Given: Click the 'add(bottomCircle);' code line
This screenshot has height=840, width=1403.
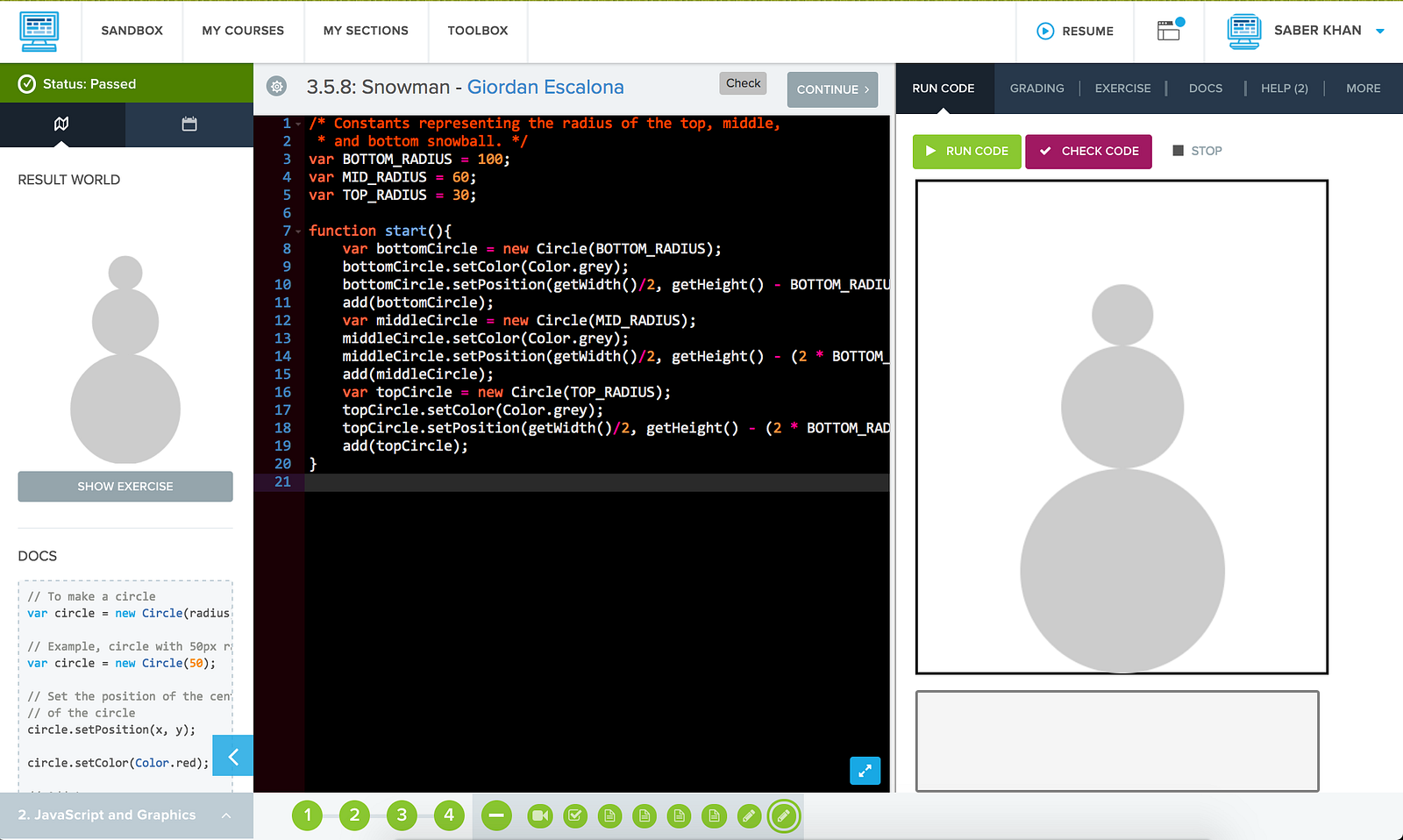Looking at the screenshot, I should [418, 303].
